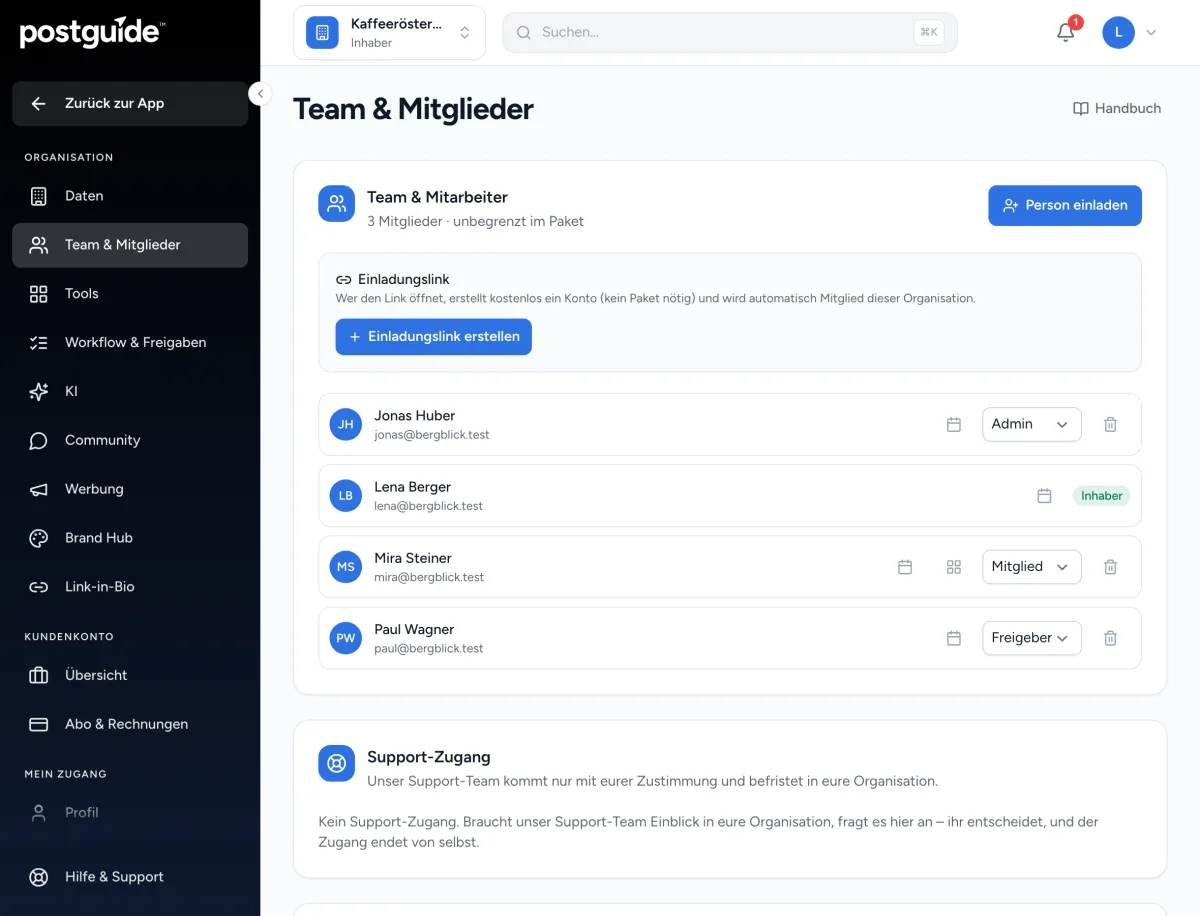This screenshot has height=916, width=1200.
Task: Click the MS avatar of Mira Steiner
Action: point(346,567)
